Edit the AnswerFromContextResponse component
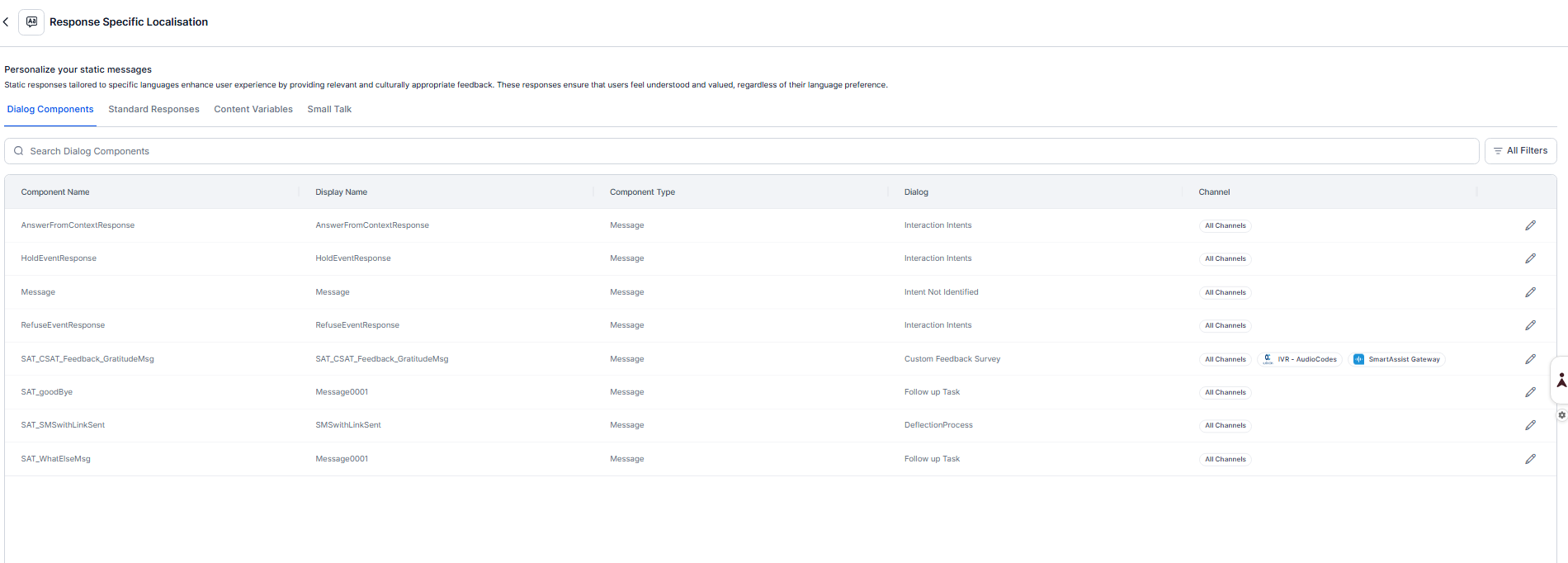The width and height of the screenshot is (1568, 563). coord(1530,225)
